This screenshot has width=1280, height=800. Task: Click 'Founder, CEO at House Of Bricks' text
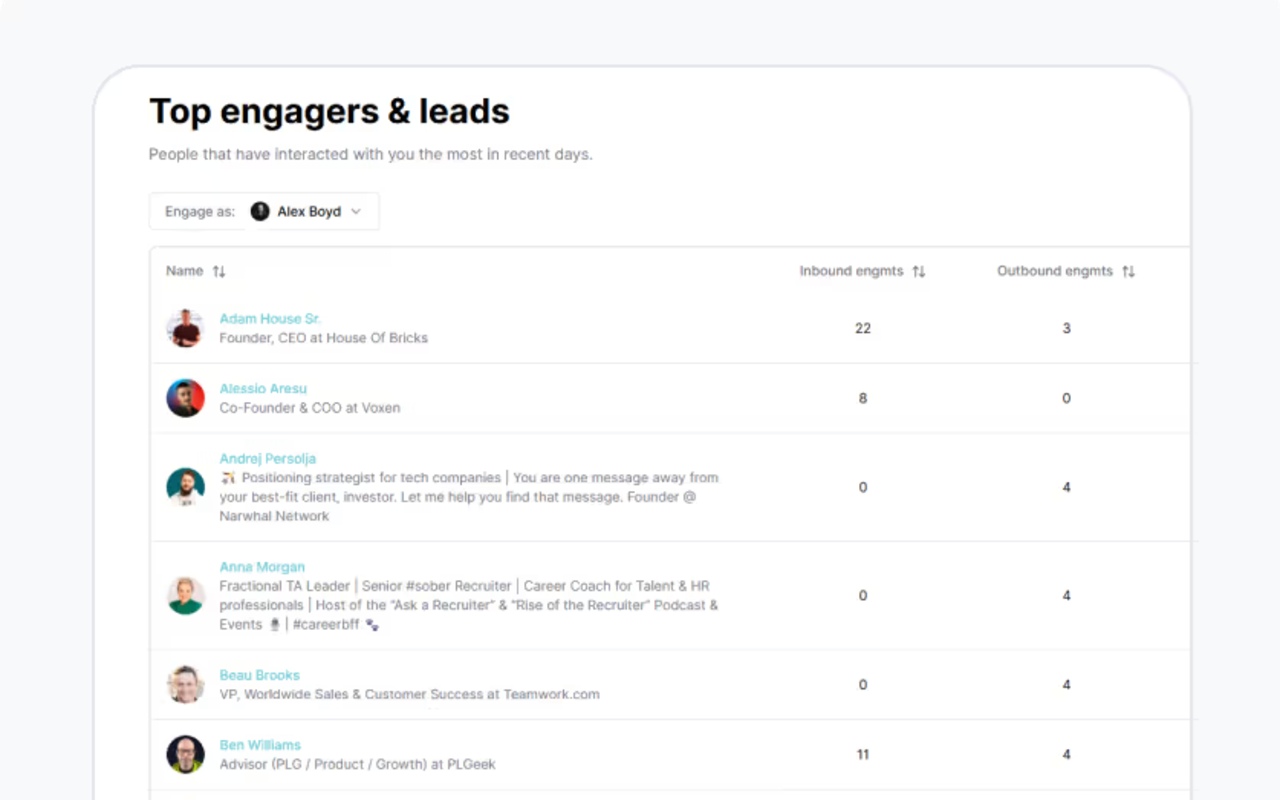coord(323,338)
